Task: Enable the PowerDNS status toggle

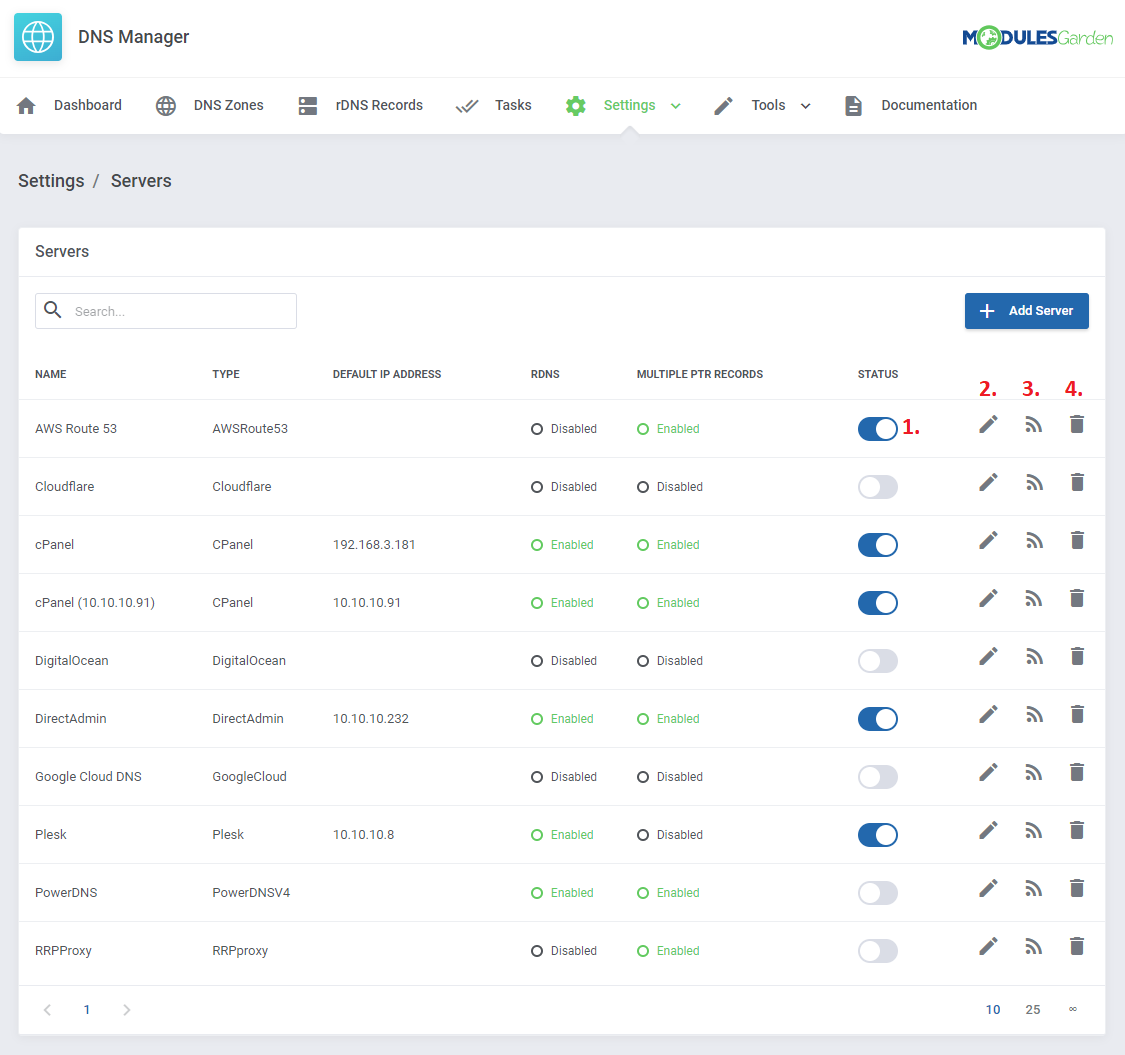Action: pyautogui.click(x=877, y=894)
